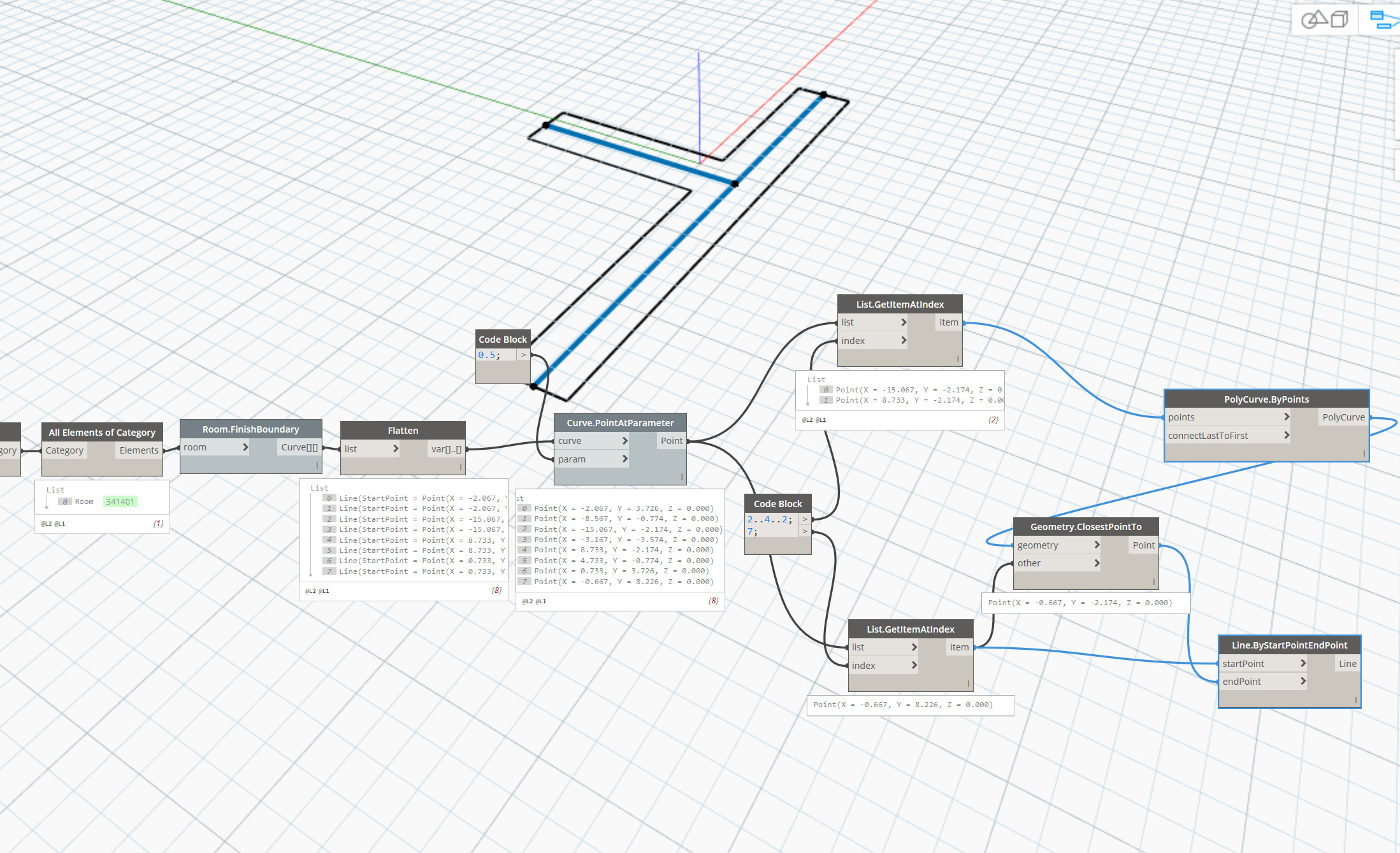Open the geometry port chevron on Geometry.ClosestPointTo
1400x853 pixels.
(x=1096, y=545)
